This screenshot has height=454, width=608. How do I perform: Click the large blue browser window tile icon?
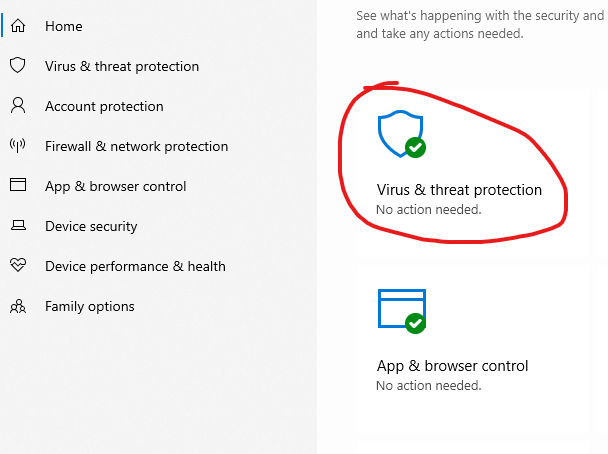tap(402, 311)
